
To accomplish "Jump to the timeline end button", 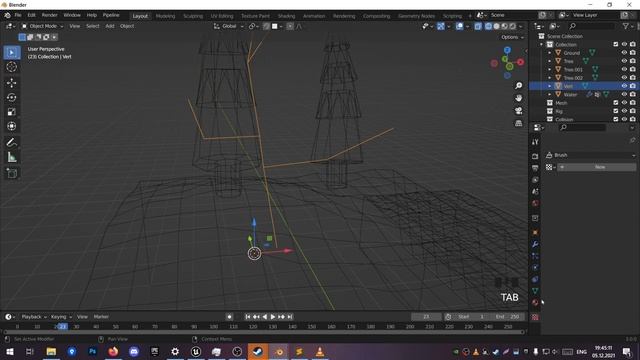I will (x=290, y=317).
